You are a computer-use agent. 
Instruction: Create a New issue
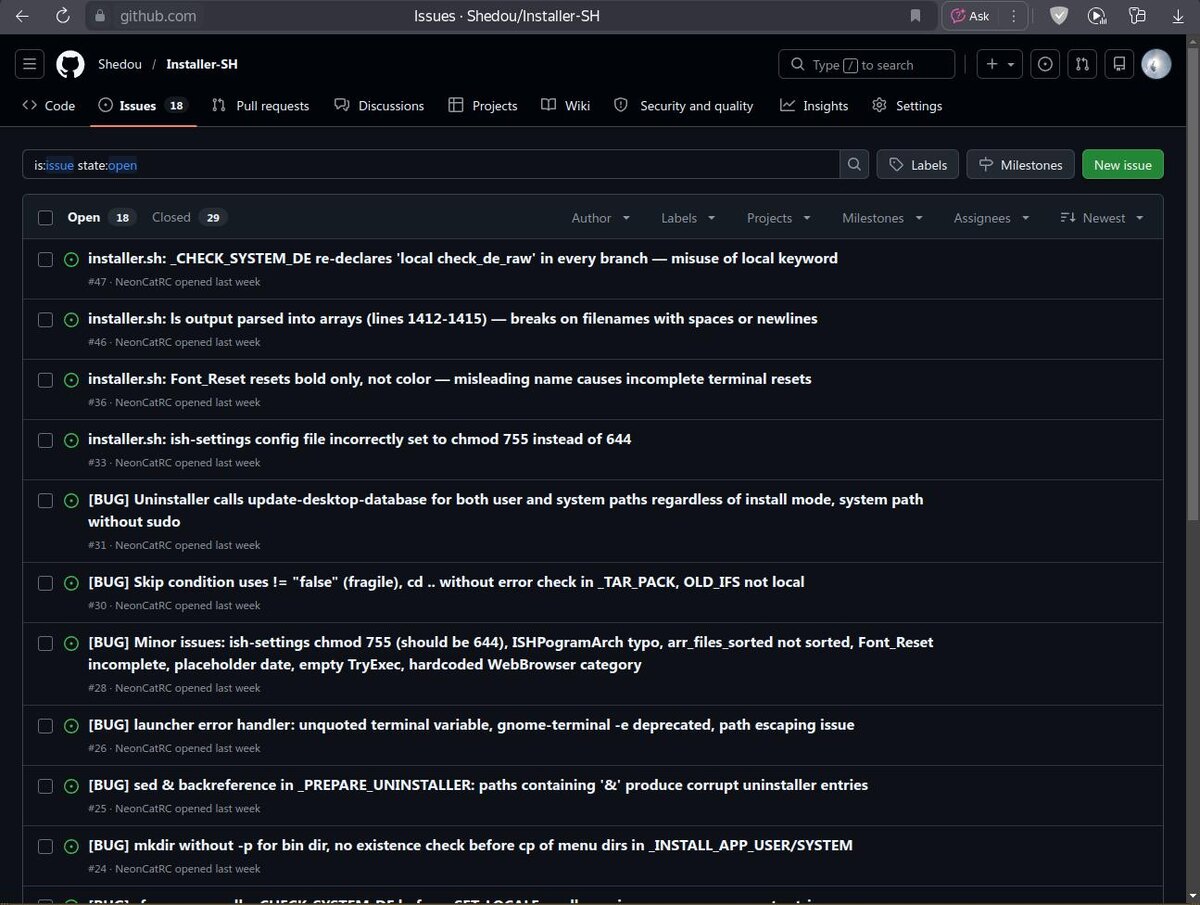coord(1123,164)
